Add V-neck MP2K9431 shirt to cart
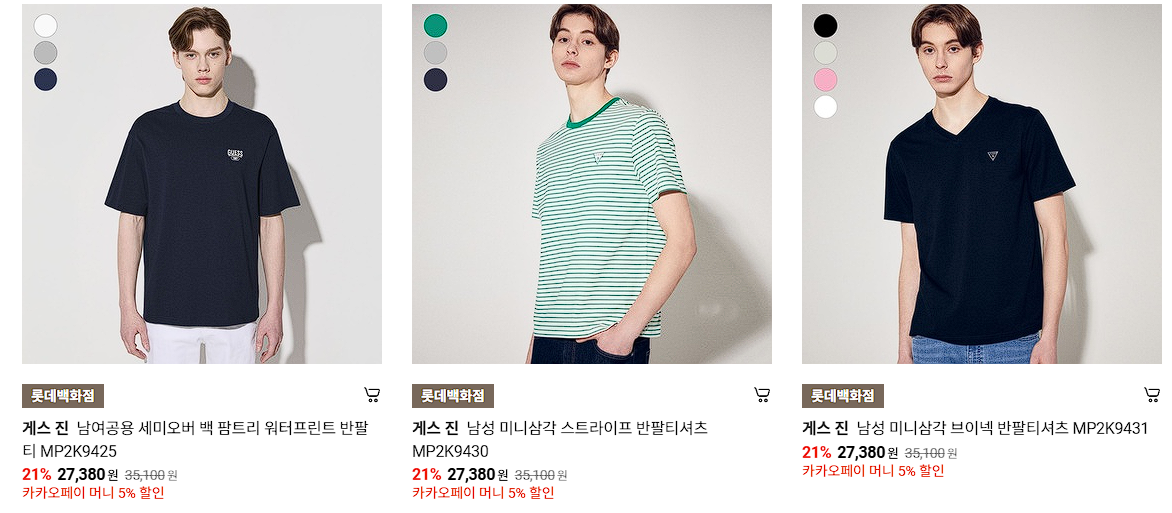This screenshot has height=513, width=1172. (x=1153, y=395)
